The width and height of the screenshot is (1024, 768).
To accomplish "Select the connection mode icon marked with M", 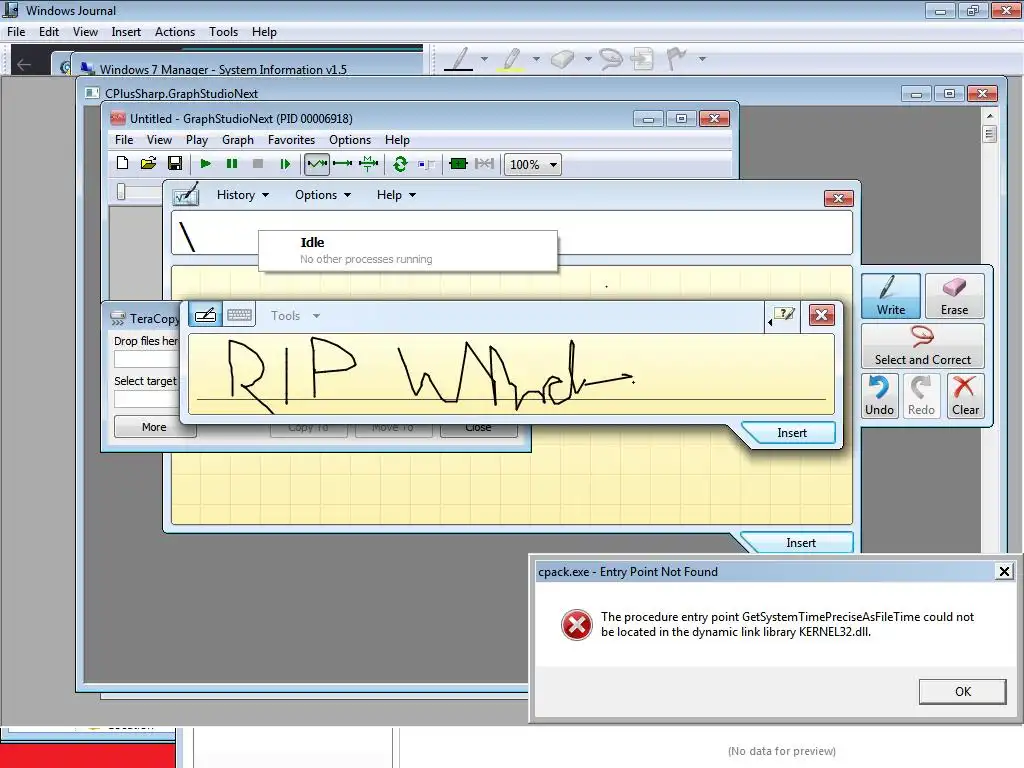I will point(368,164).
